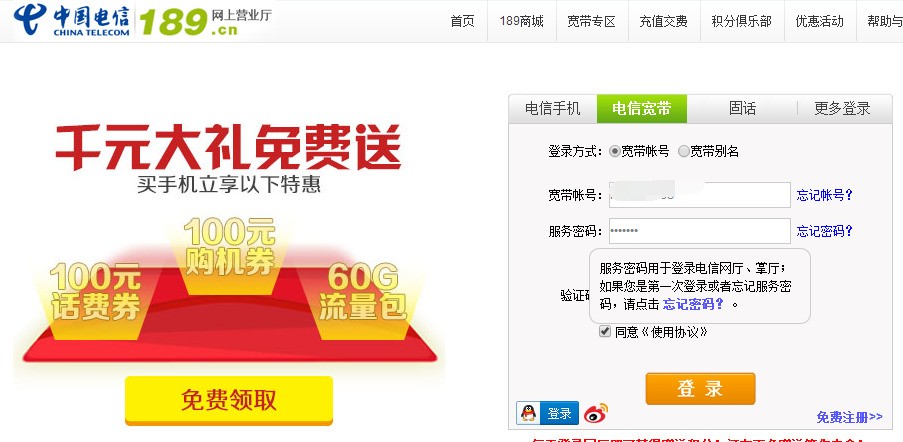Click 忘记密码? link beside the password field
Image resolution: width=903 pixels, height=442 pixels.
pos(824,231)
